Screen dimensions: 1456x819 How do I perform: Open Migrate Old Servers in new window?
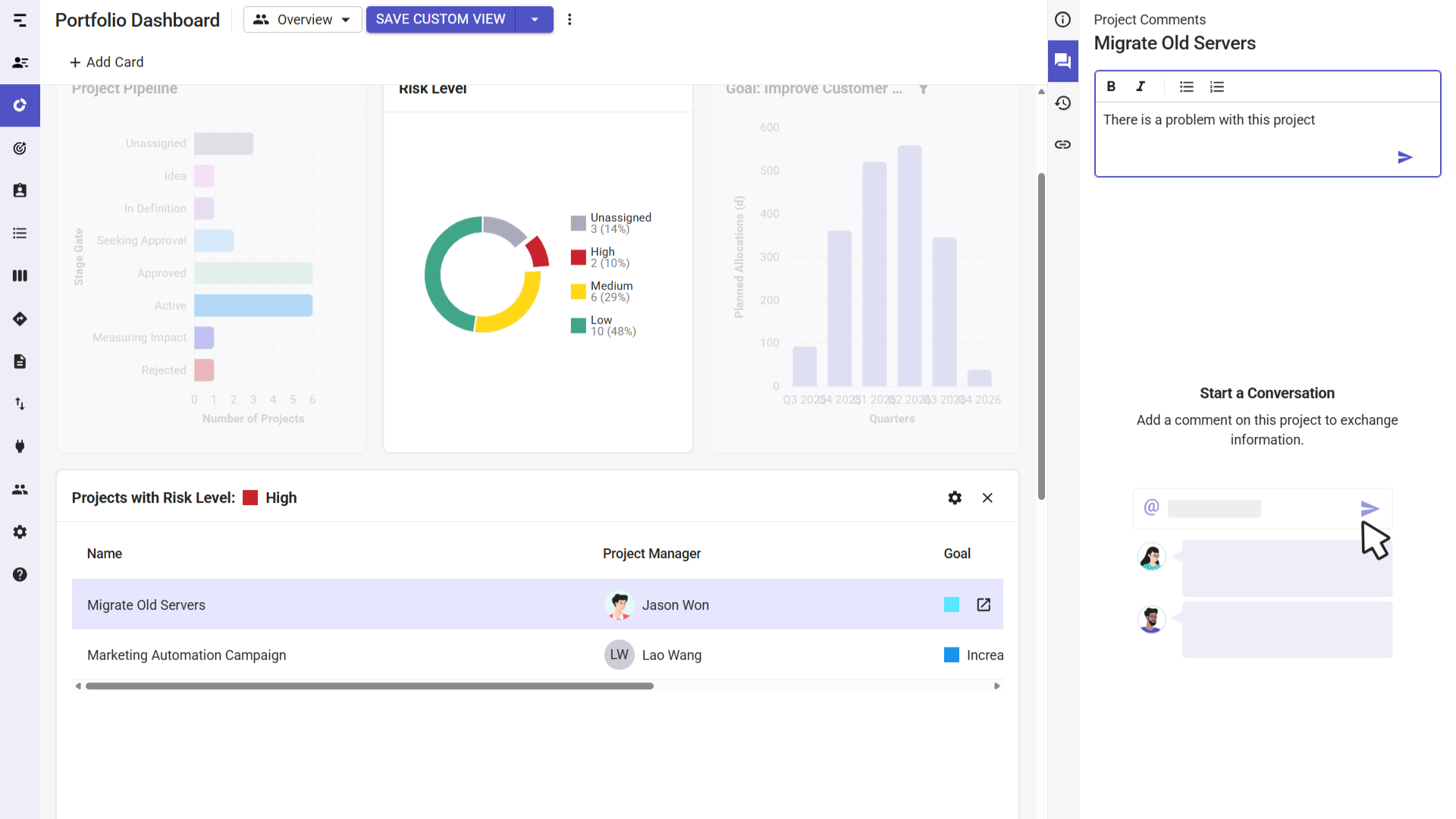pos(984,604)
